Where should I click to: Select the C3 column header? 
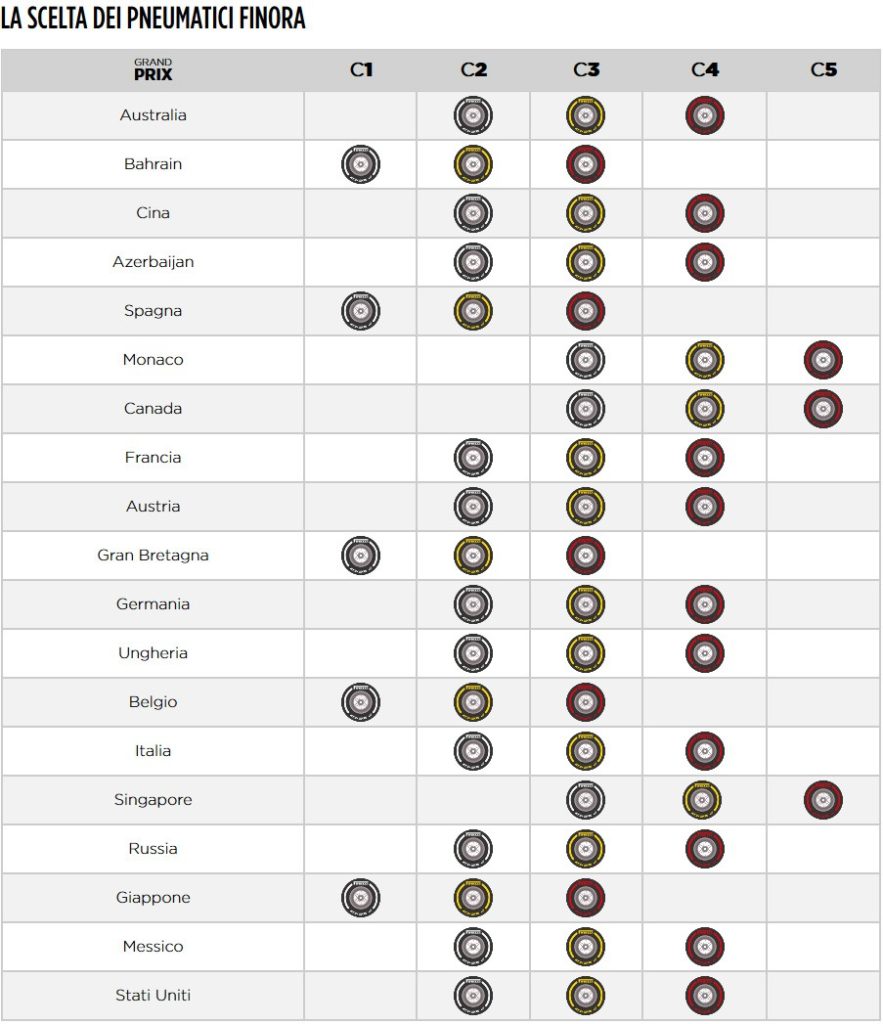coord(586,70)
